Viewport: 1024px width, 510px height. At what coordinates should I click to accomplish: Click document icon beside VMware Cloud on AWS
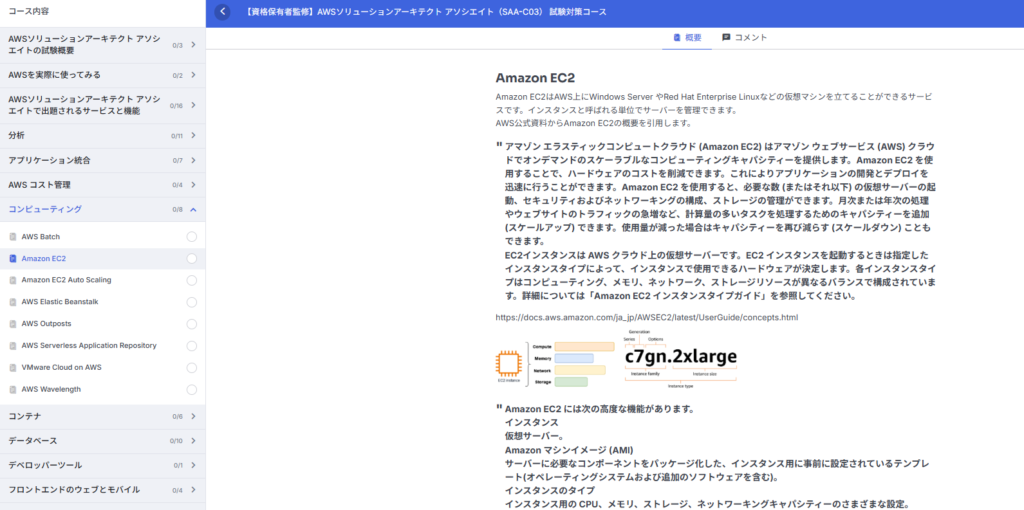point(13,367)
